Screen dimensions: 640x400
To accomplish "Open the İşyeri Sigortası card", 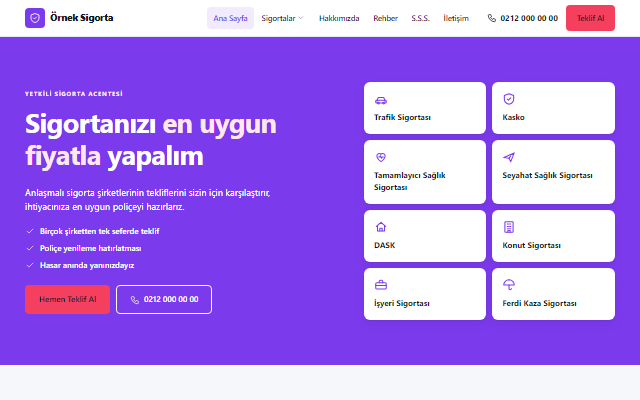I will click(424, 294).
